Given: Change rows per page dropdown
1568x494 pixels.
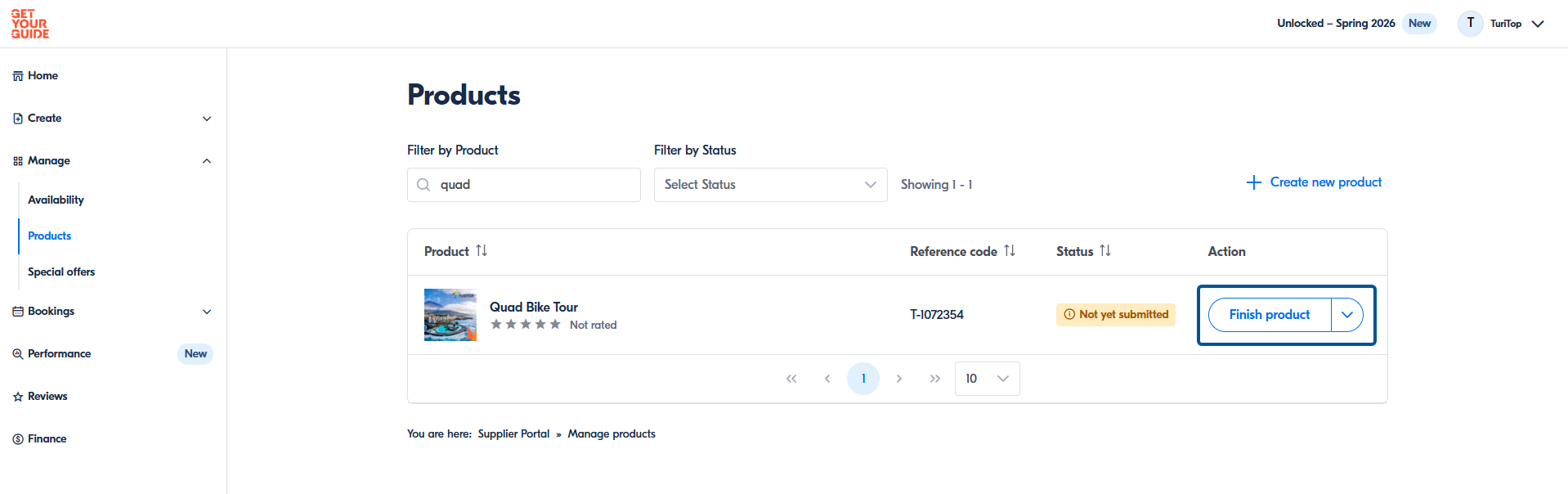Looking at the screenshot, I should click(987, 379).
